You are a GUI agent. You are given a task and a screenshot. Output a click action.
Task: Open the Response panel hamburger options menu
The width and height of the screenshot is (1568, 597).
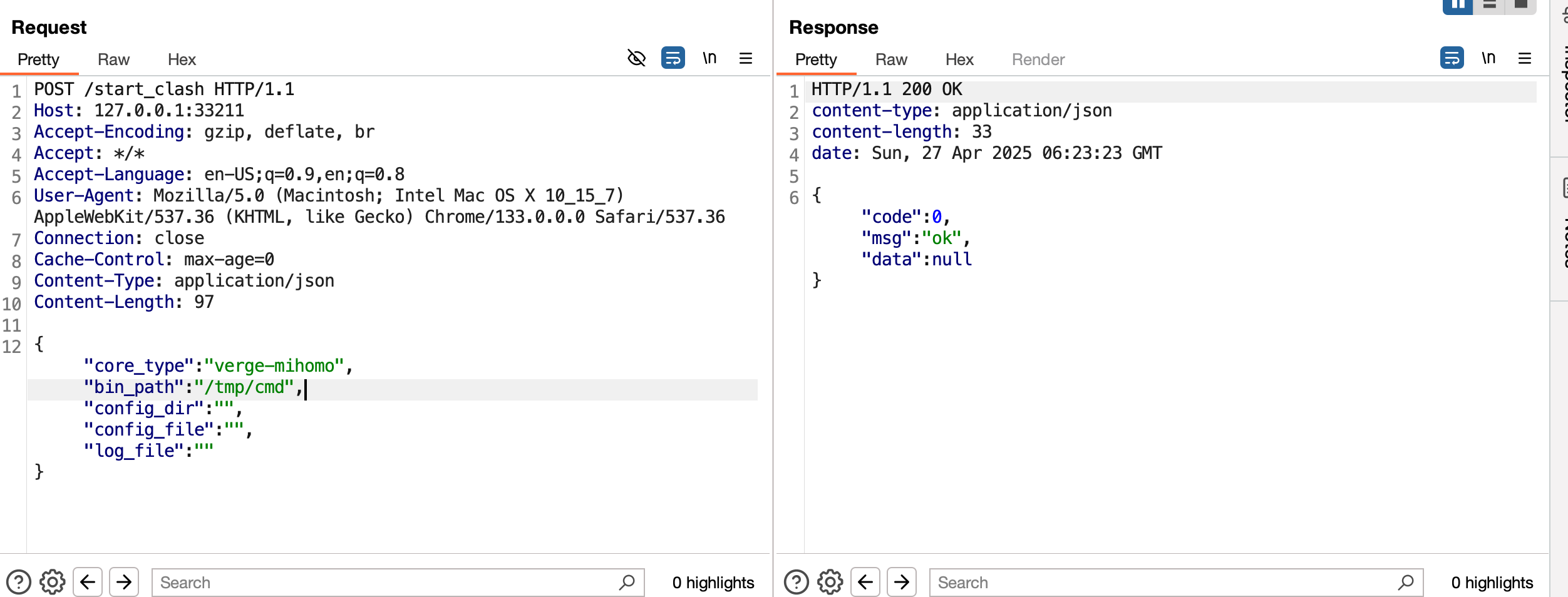tap(1524, 58)
